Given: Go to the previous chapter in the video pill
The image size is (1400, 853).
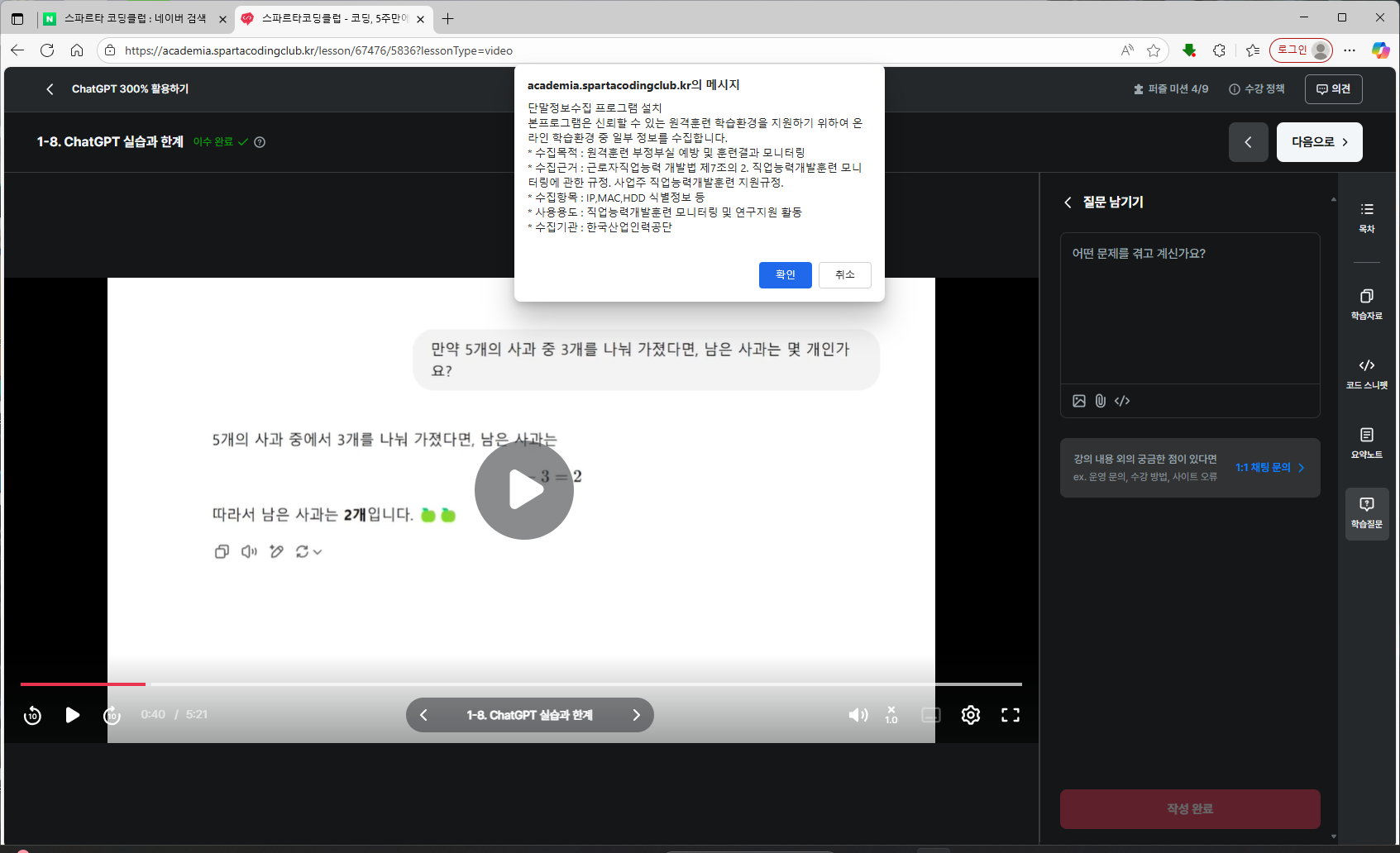Looking at the screenshot, I should point(423,715).
